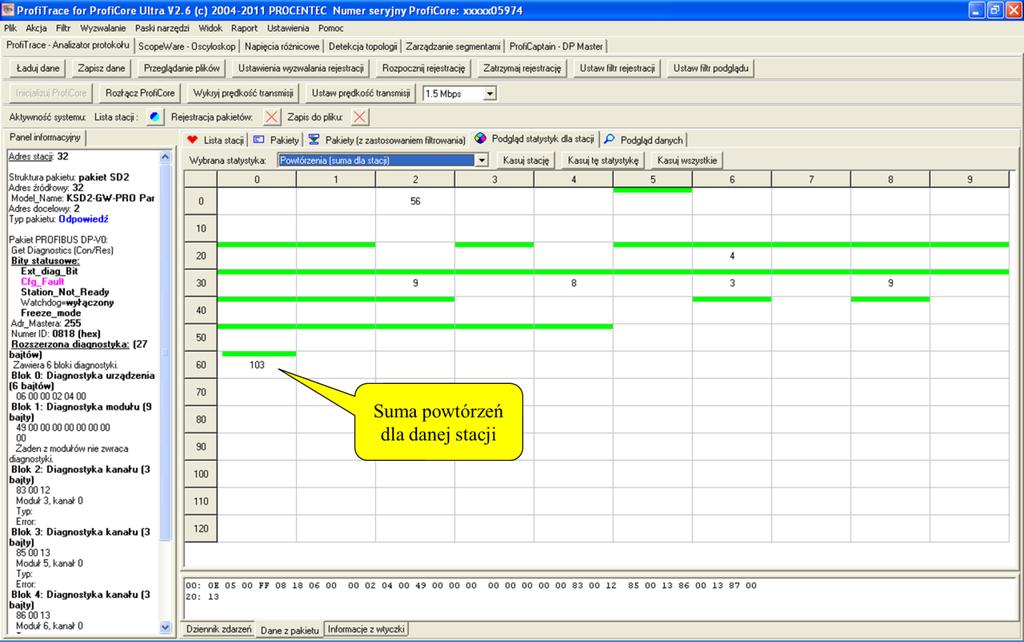Click the info panel vertical scrollbar thumb
The image size is (1024, 642).
pyautogui.click(x=165, y=353)
